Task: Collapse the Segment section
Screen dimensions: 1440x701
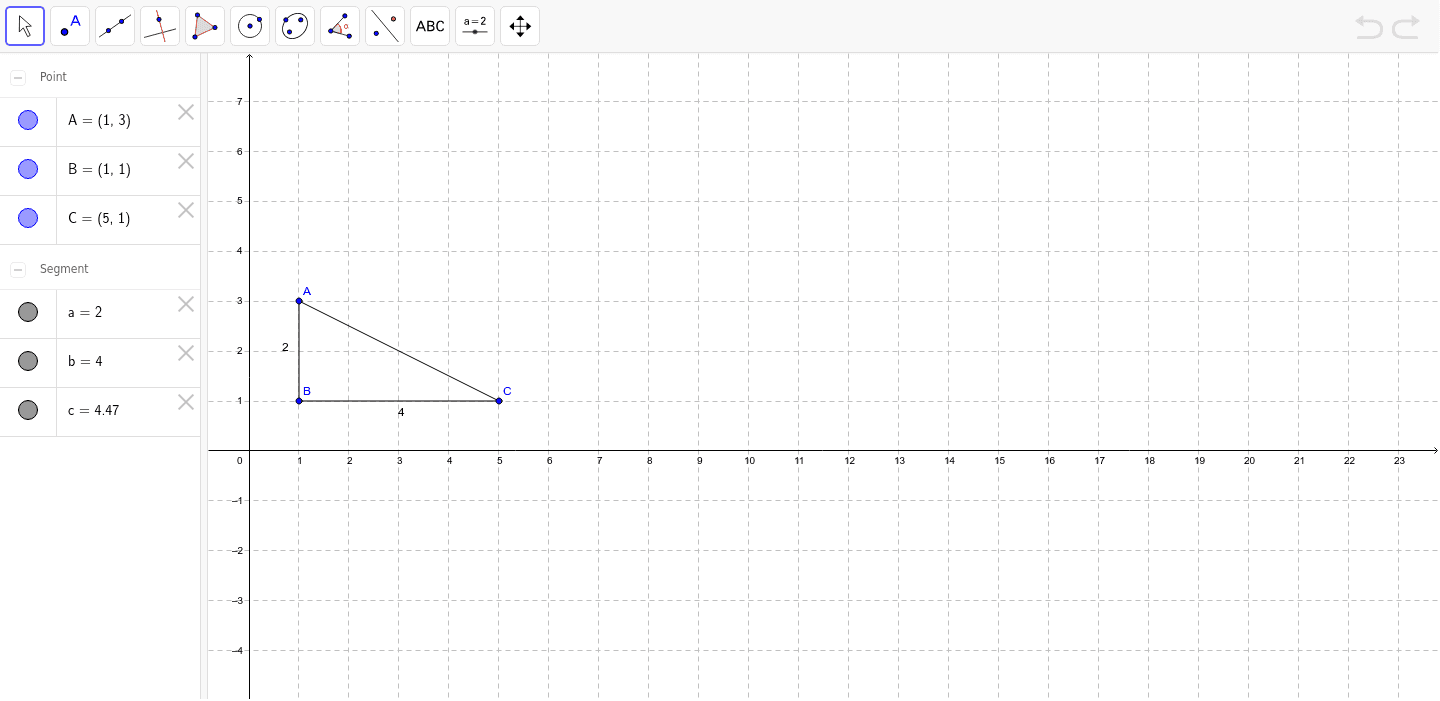Action: pyautogui.click(x=17, y=269)
